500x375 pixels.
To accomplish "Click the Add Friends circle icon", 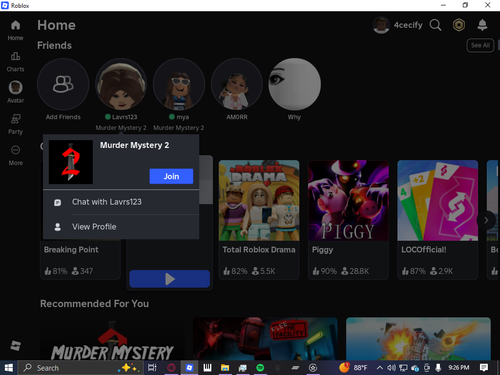I will coord(63,84).
